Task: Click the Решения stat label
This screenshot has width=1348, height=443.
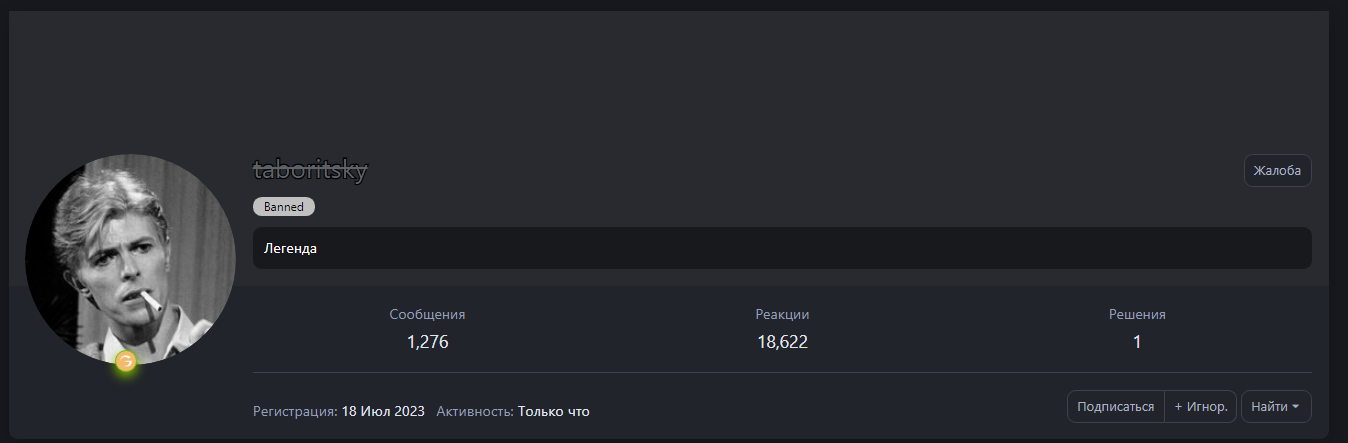Action: pyautogui.click(x=1137, y=314)
